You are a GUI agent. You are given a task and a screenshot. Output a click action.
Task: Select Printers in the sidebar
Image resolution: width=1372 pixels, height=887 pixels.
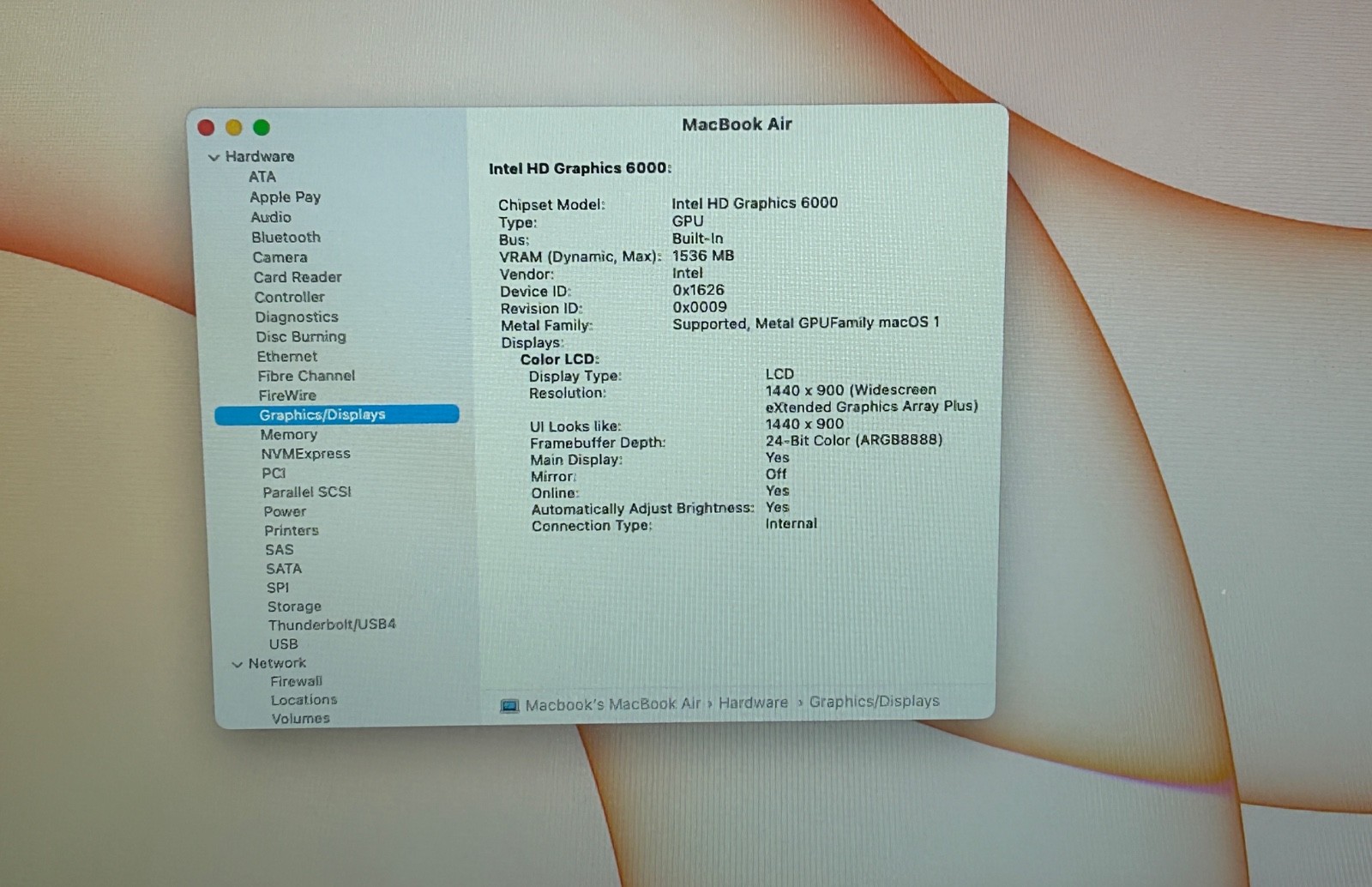292,531
